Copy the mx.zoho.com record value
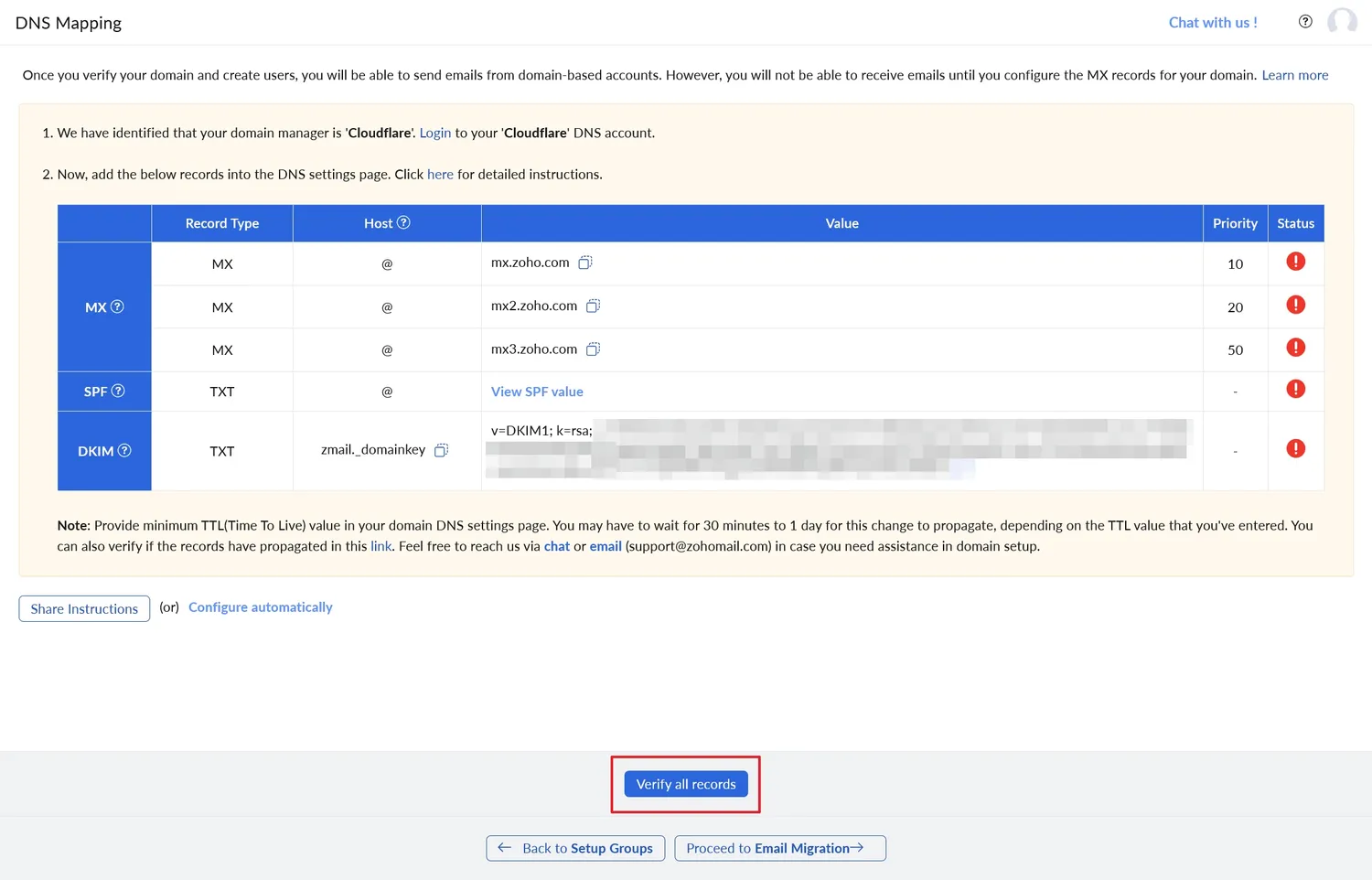 [x=585, y=262]
